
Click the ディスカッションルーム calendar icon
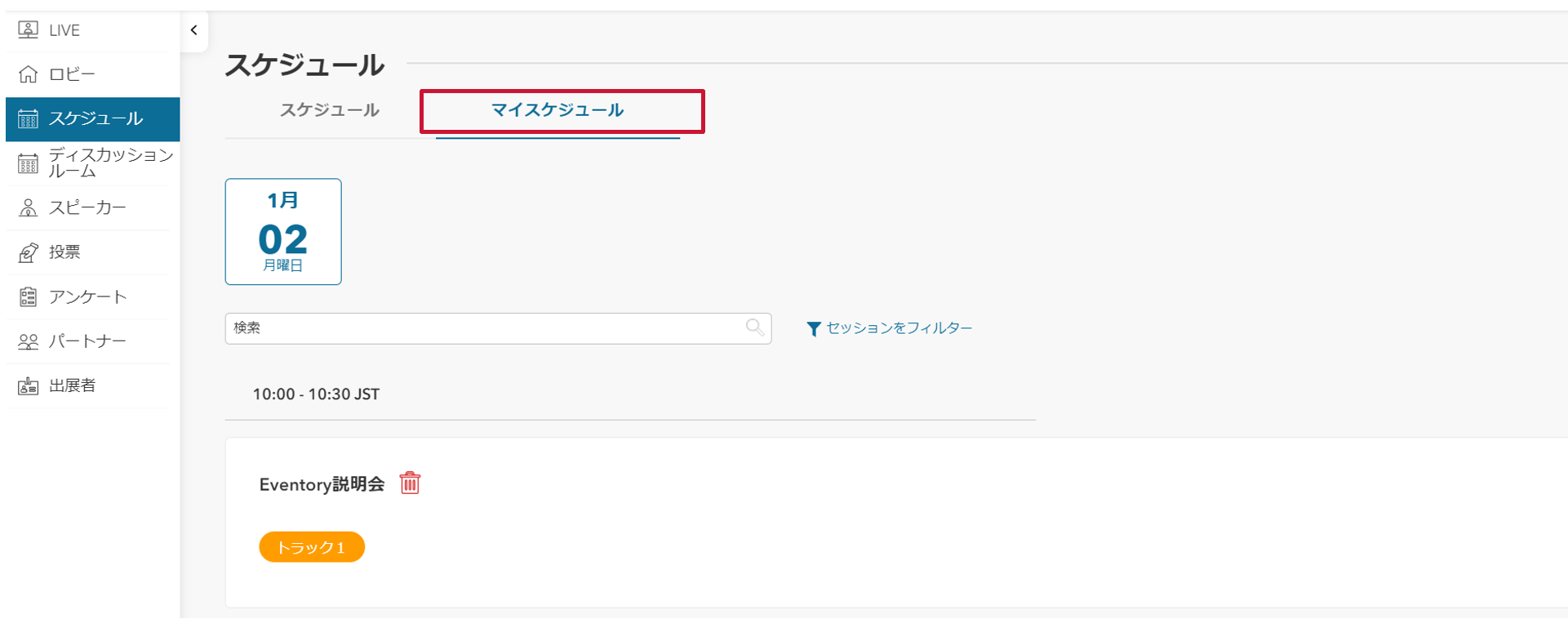[28, 163]
